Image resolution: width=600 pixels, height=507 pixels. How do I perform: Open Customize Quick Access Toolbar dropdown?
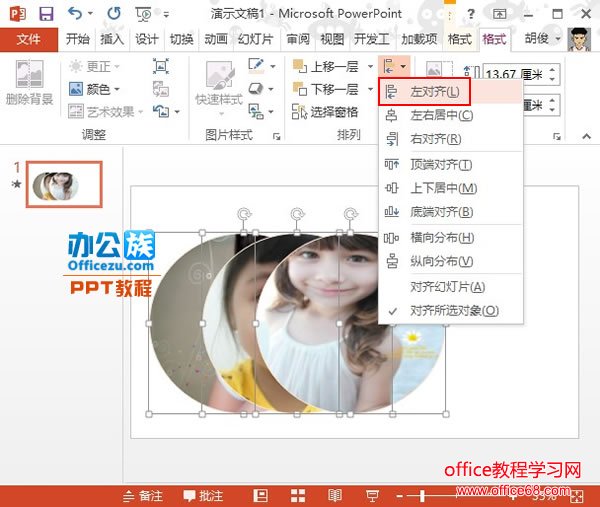166,15
